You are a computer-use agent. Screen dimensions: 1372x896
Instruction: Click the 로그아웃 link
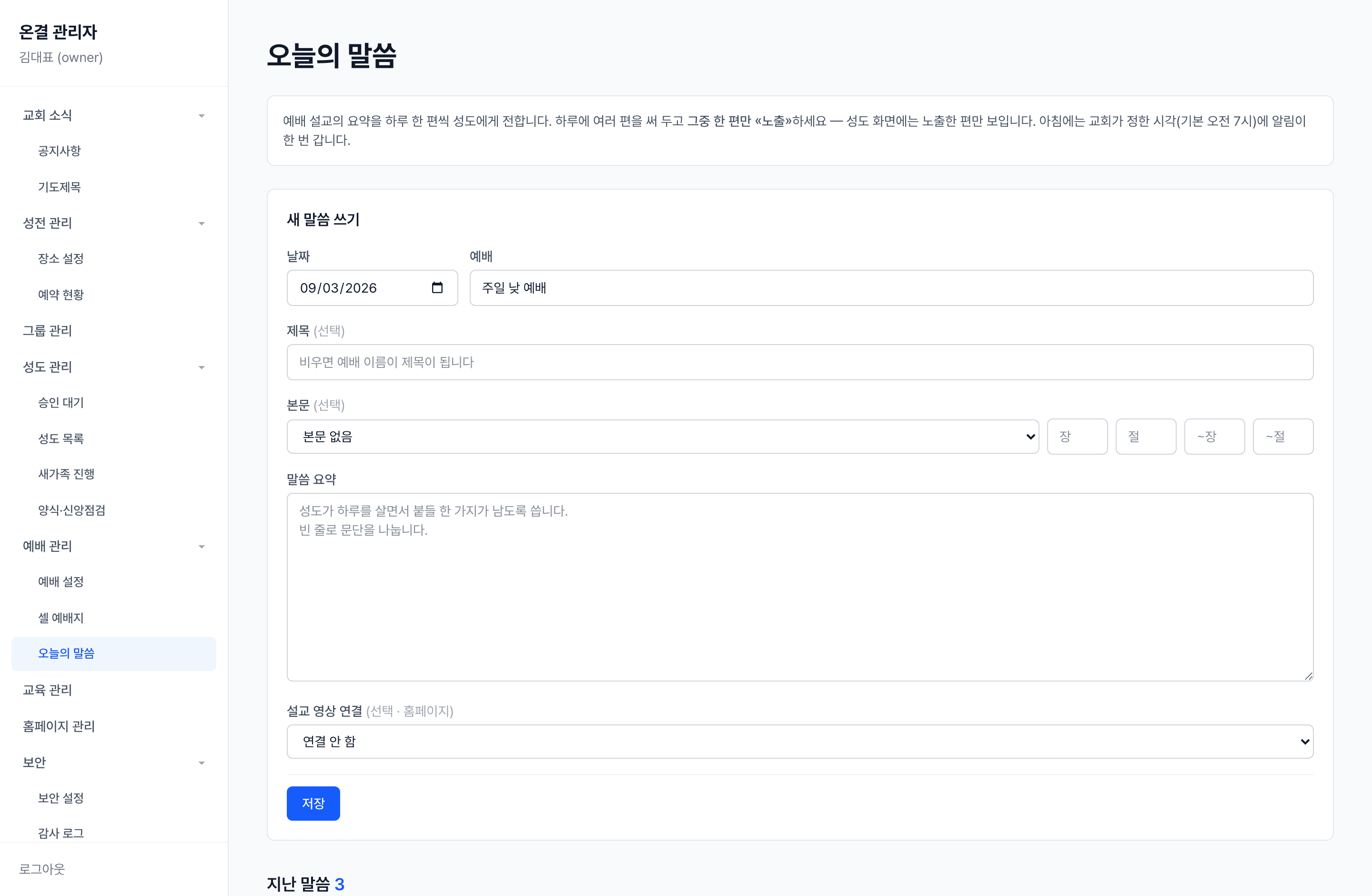click(x=42, y=869)
